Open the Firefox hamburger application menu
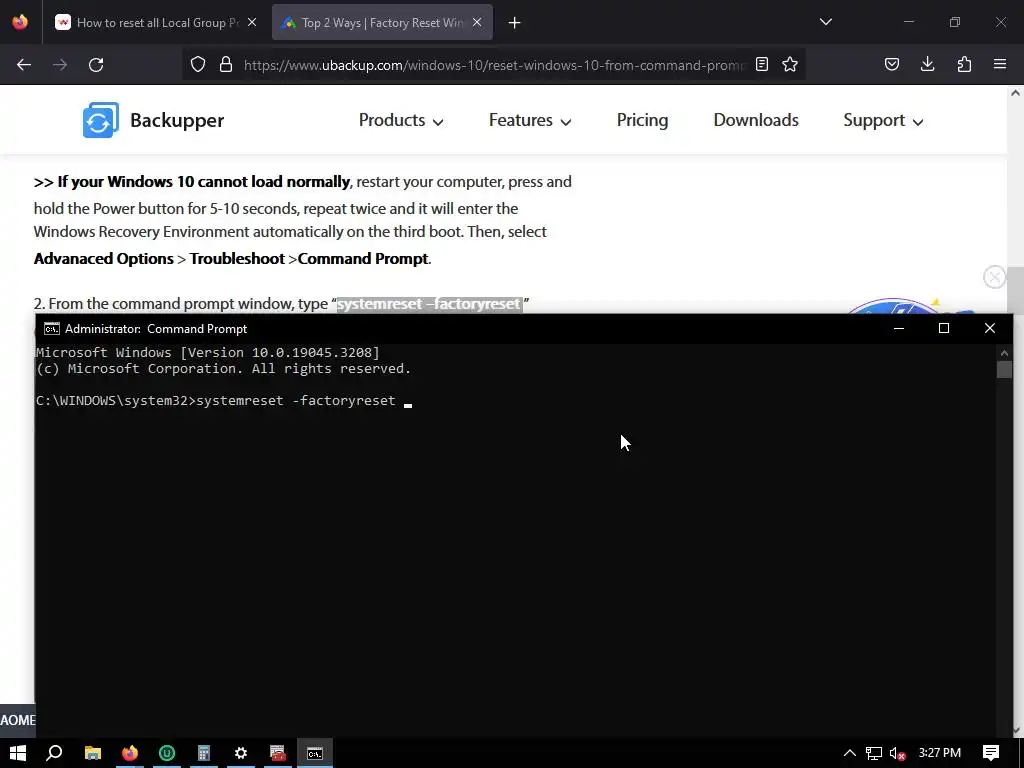Image resolution: width=1024 pixels, height=768 pixels. 1000,64
